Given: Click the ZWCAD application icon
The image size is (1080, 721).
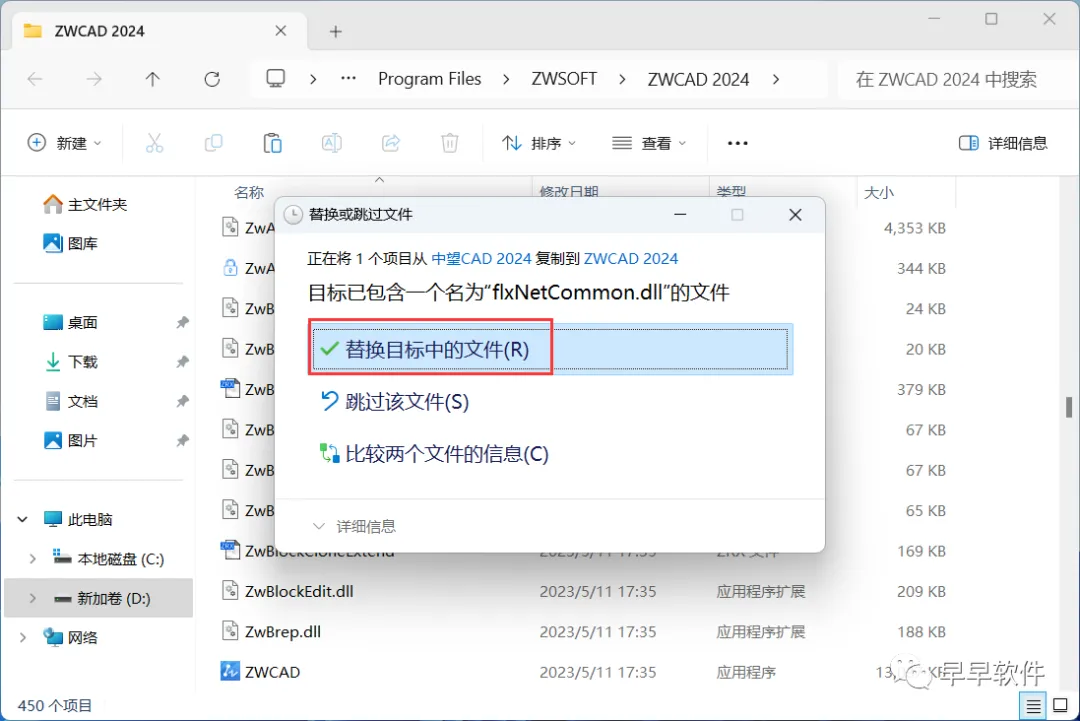Looking at the screenshot, I should click(230, 671).
